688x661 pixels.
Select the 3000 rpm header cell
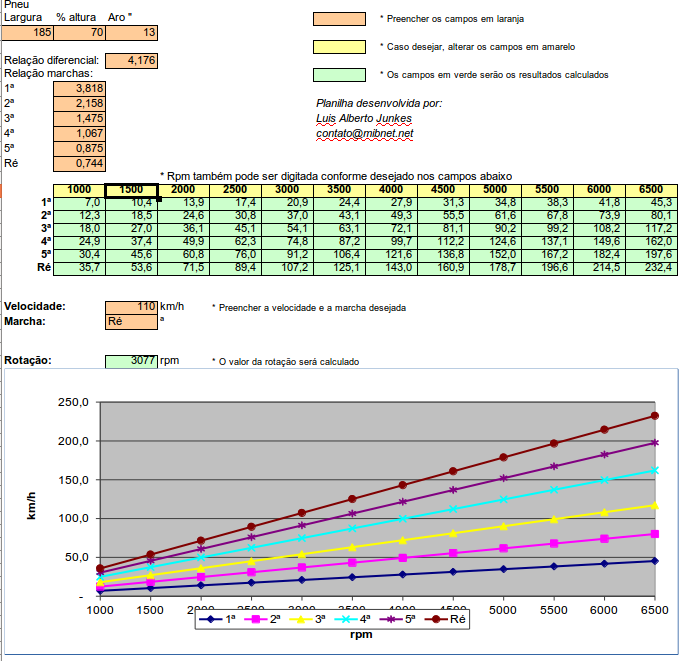[287, 190]
